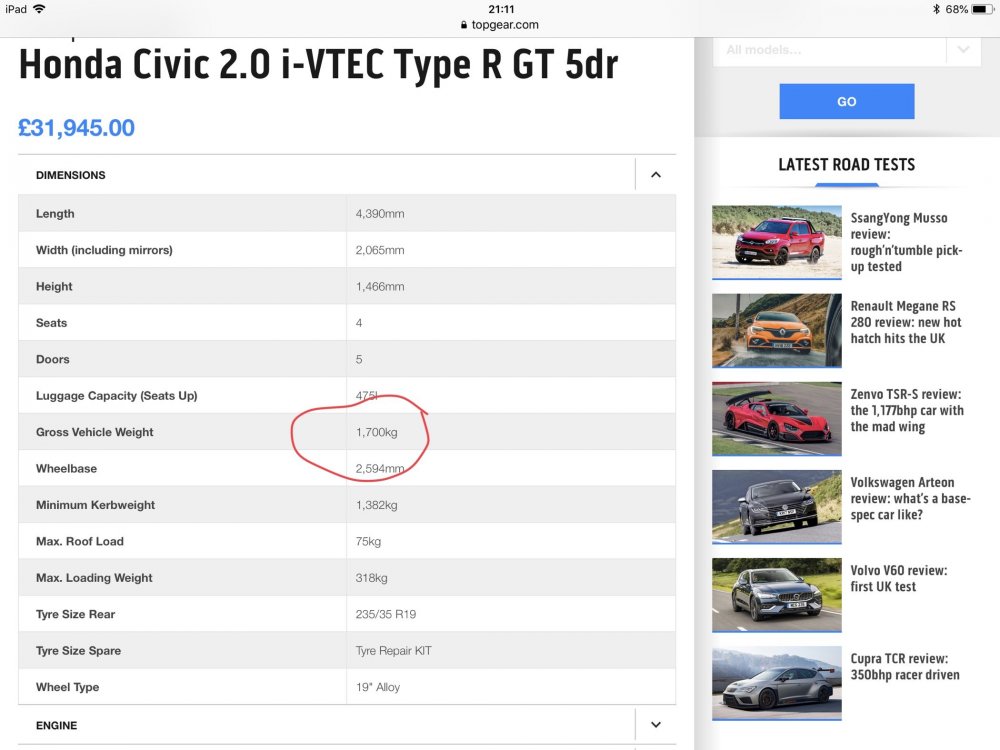This screenshot has width=1000, height=750.
Task: Click Max. Loading Weight value 318kg
Action: [371, 578]
